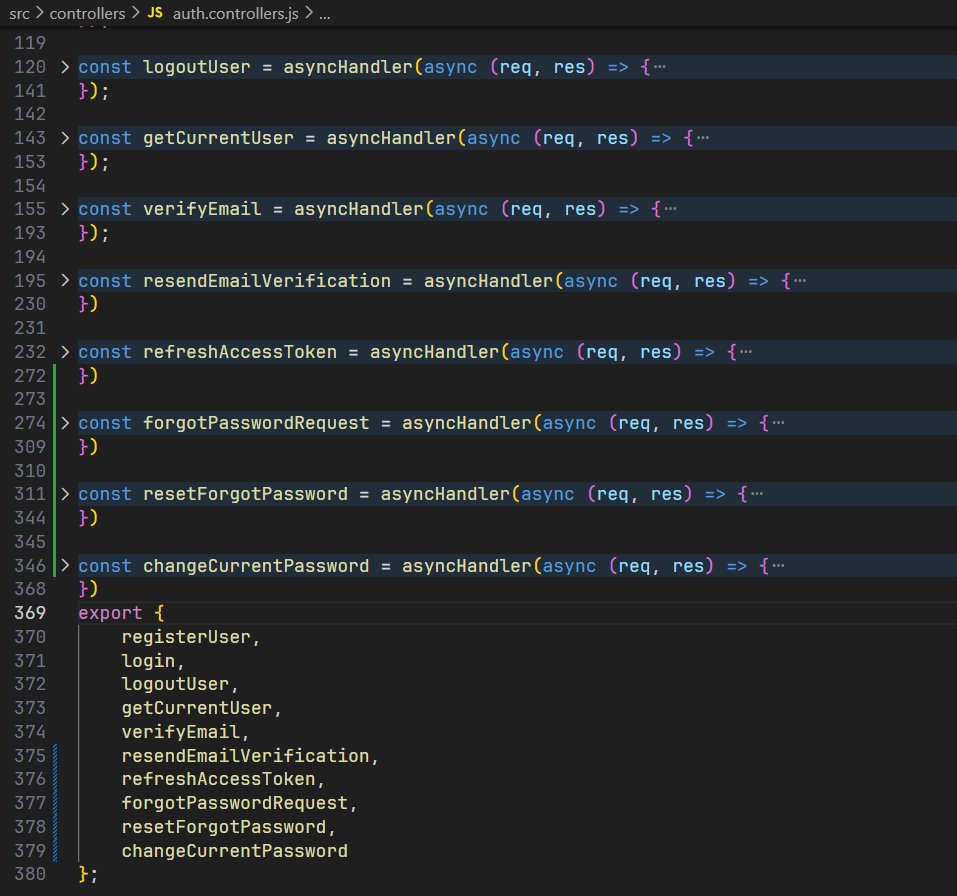Click refreshAccessToken in the export list

point(218,779)
